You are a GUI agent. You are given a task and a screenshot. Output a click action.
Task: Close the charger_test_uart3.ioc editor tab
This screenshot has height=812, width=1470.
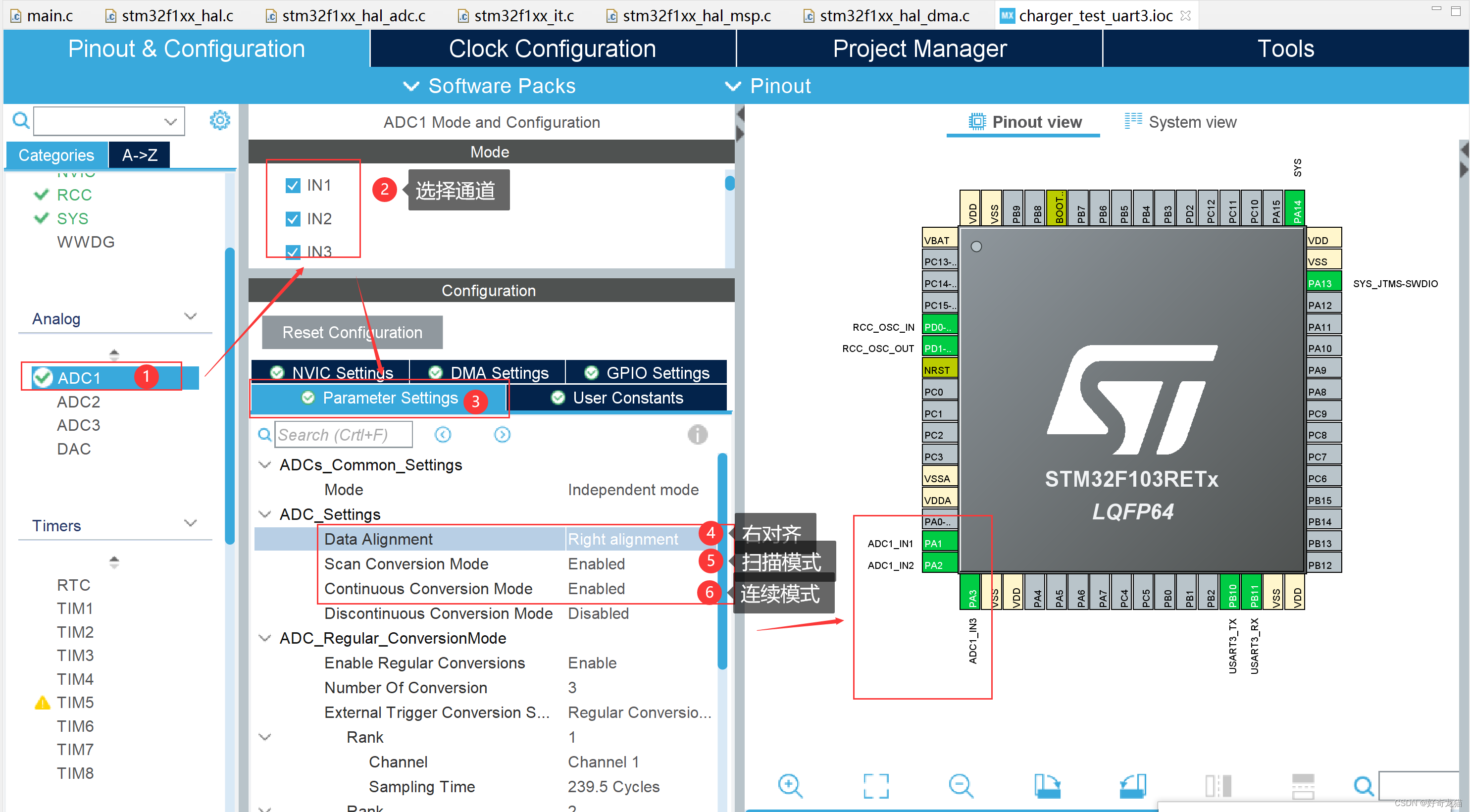[x=1186, y=16]
